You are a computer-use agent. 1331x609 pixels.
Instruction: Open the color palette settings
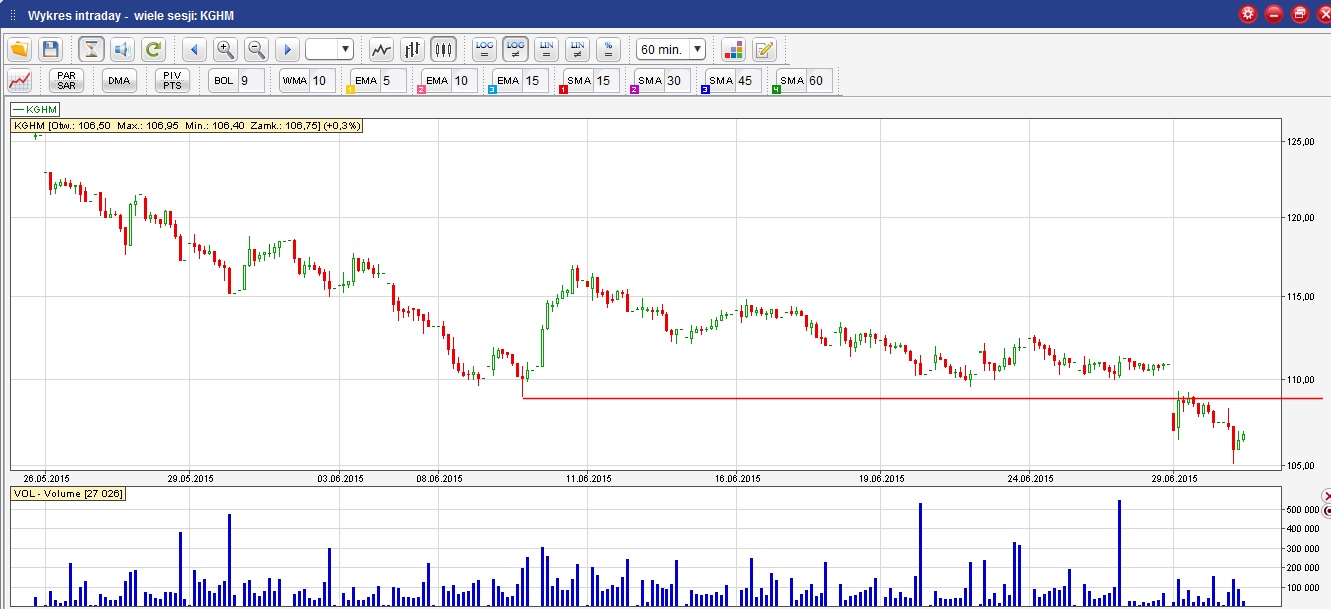[x=733, y=49]
